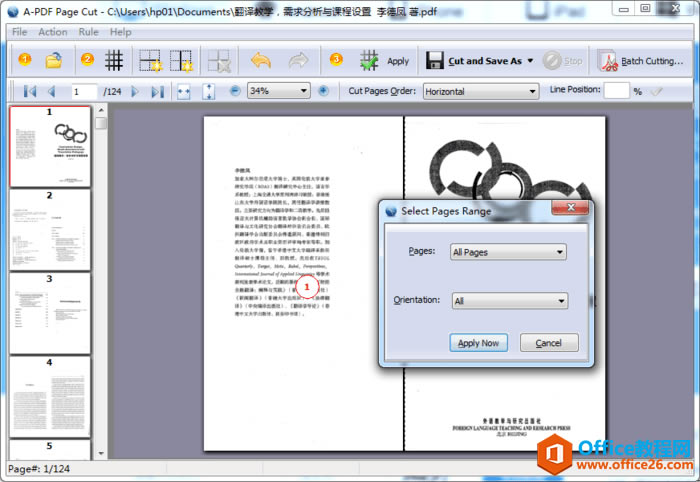Zoom in with plus icon
The image size is (700, 482).
[324, 91]
